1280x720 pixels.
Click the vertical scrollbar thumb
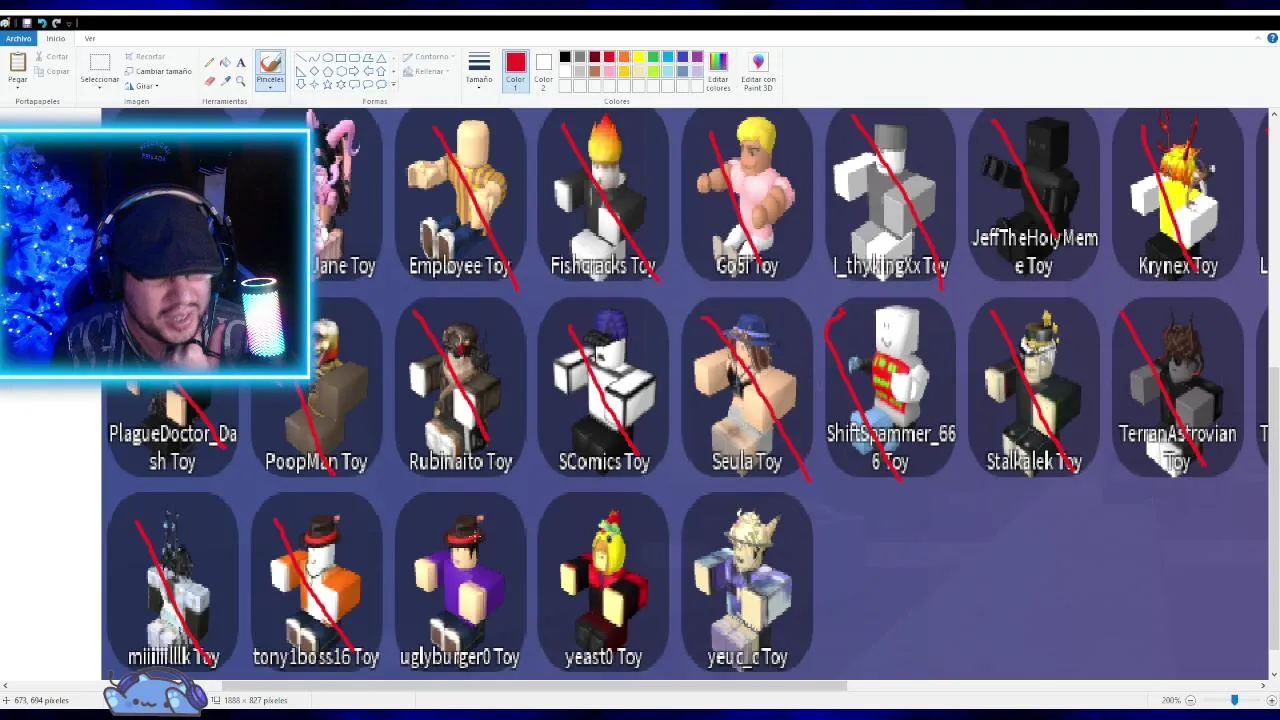pyautogui.click(x=1273, y=507)
